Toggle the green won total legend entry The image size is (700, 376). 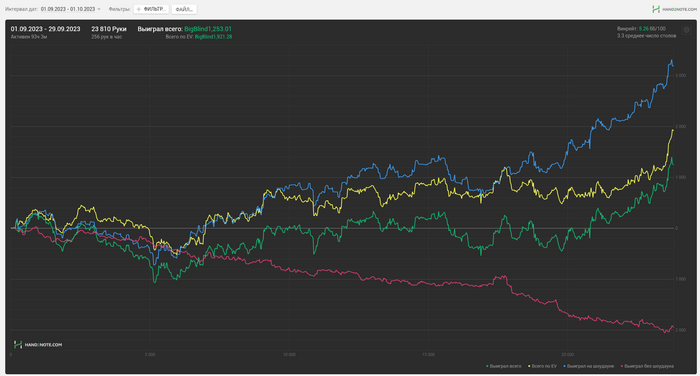504,366
